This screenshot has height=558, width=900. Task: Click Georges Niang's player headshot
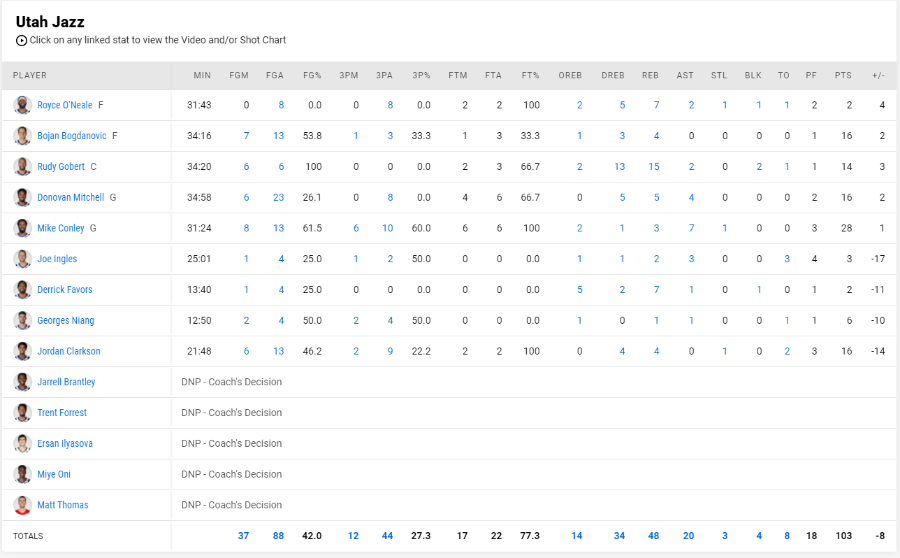point(22,320)
